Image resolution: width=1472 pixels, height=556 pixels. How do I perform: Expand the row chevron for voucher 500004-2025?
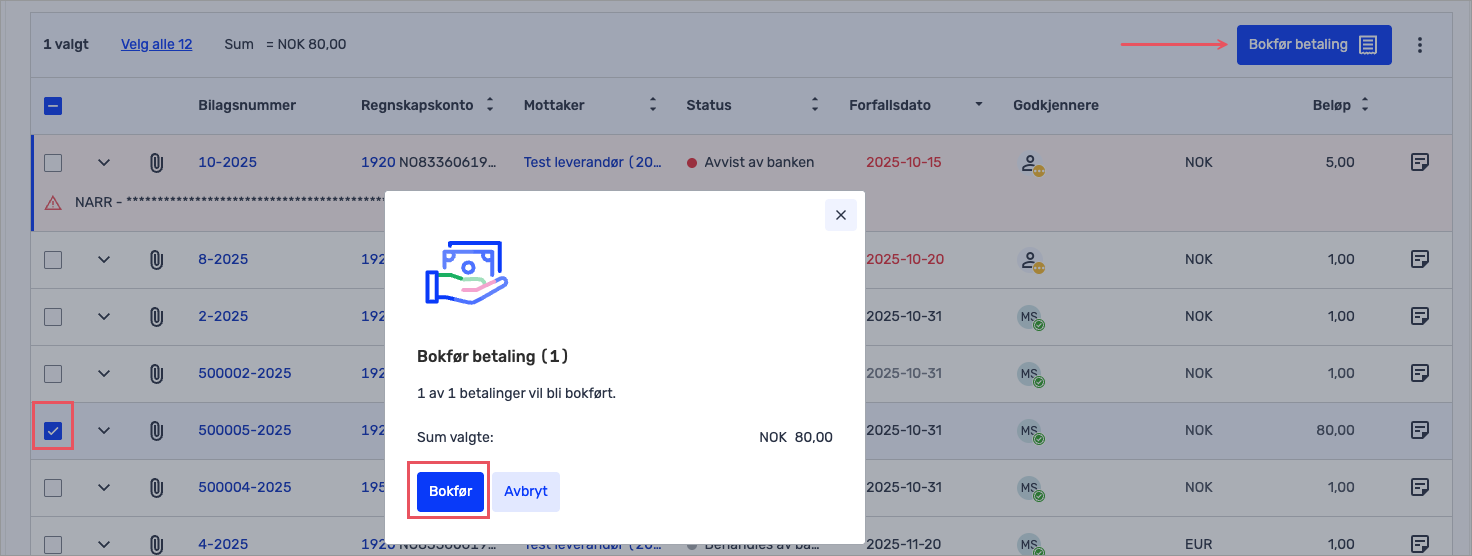(104, 487)
